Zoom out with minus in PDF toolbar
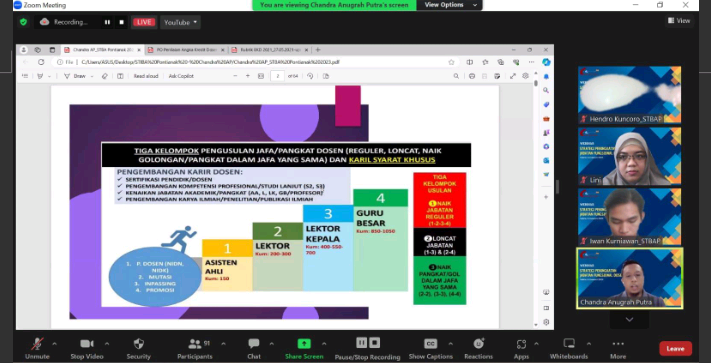 click(x=235, y=76)
